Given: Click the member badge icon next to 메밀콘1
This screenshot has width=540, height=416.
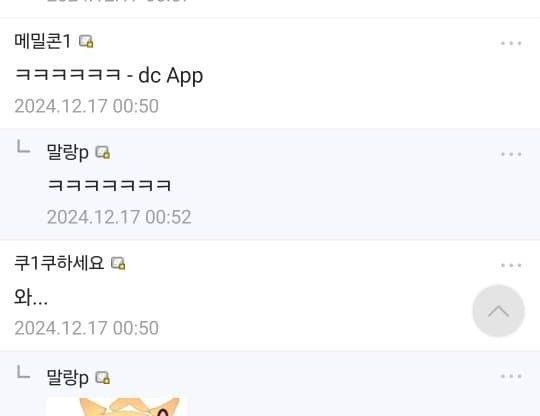Looking at the screenshot, I should [86, 41].
